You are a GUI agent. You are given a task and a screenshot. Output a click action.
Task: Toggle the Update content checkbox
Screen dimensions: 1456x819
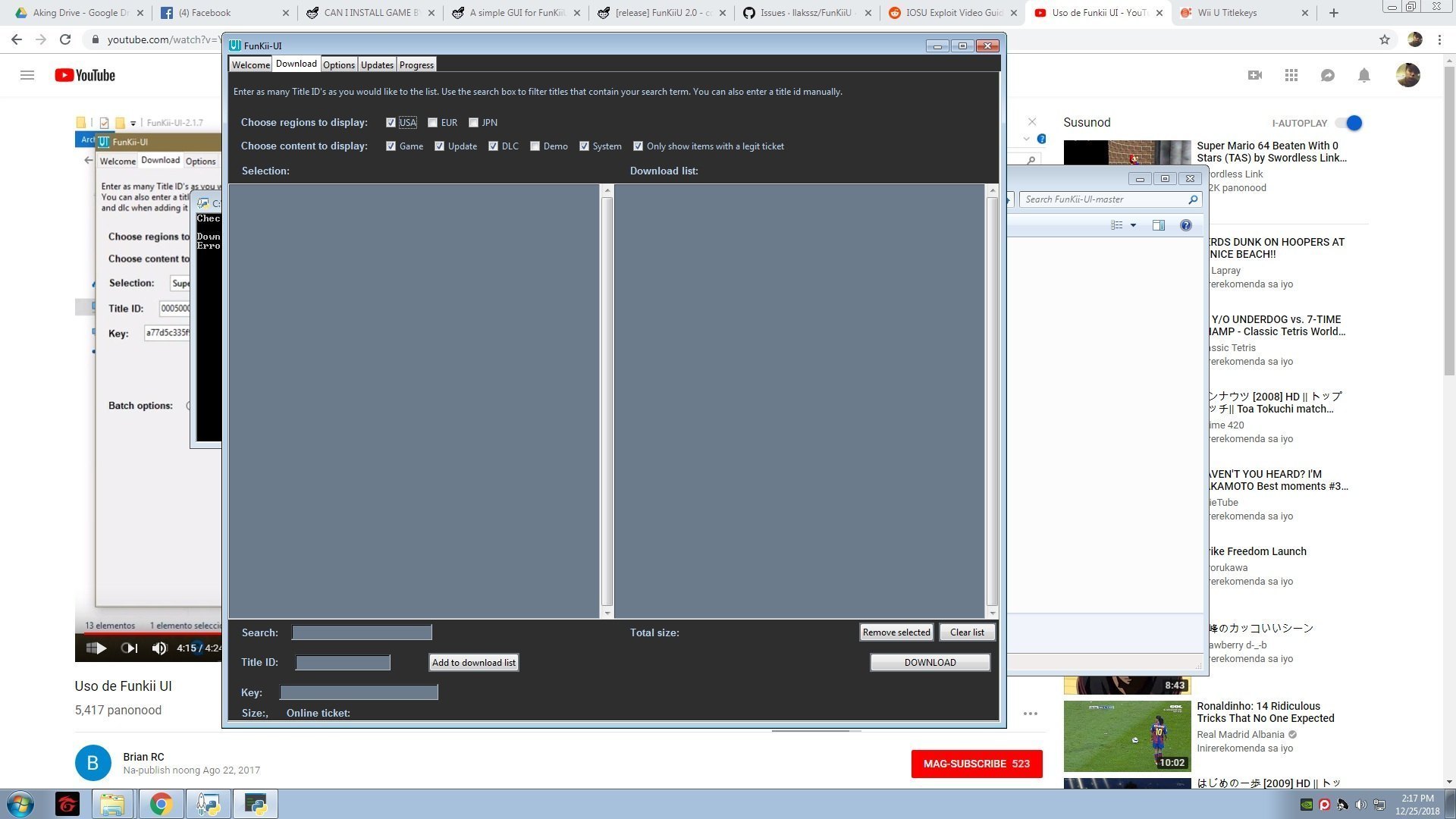click(x=439, y=146)
